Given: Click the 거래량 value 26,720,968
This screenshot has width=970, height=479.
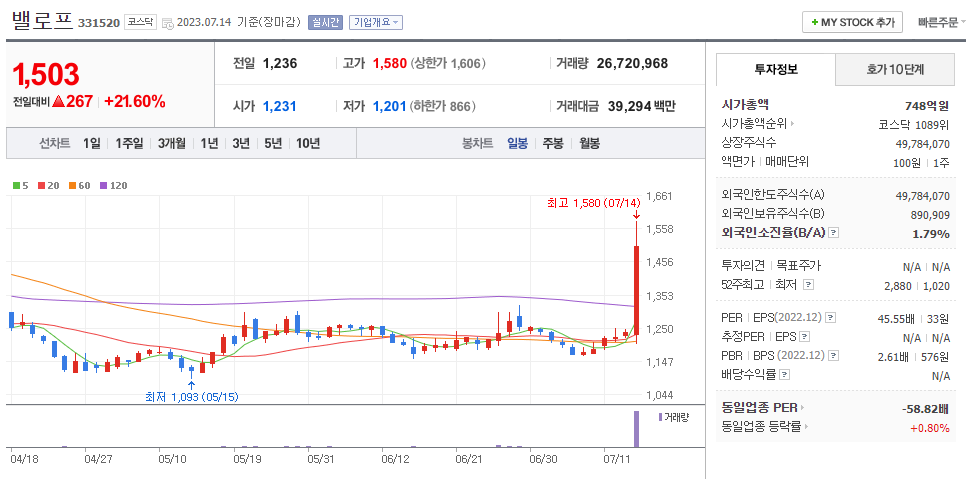Looking at the screenshot, I should click(632, 63).
